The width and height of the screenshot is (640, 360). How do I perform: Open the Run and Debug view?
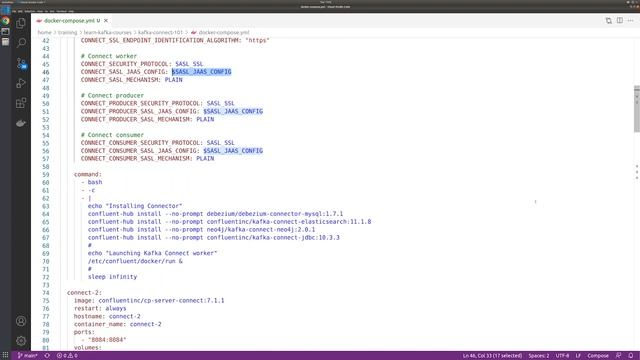tap(21, 83)
